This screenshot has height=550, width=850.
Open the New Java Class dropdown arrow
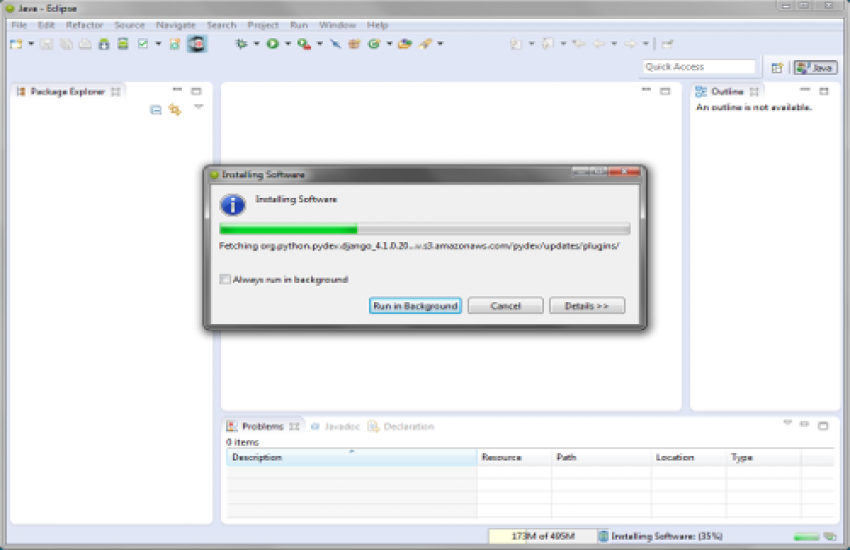click(x=389, y=44)
